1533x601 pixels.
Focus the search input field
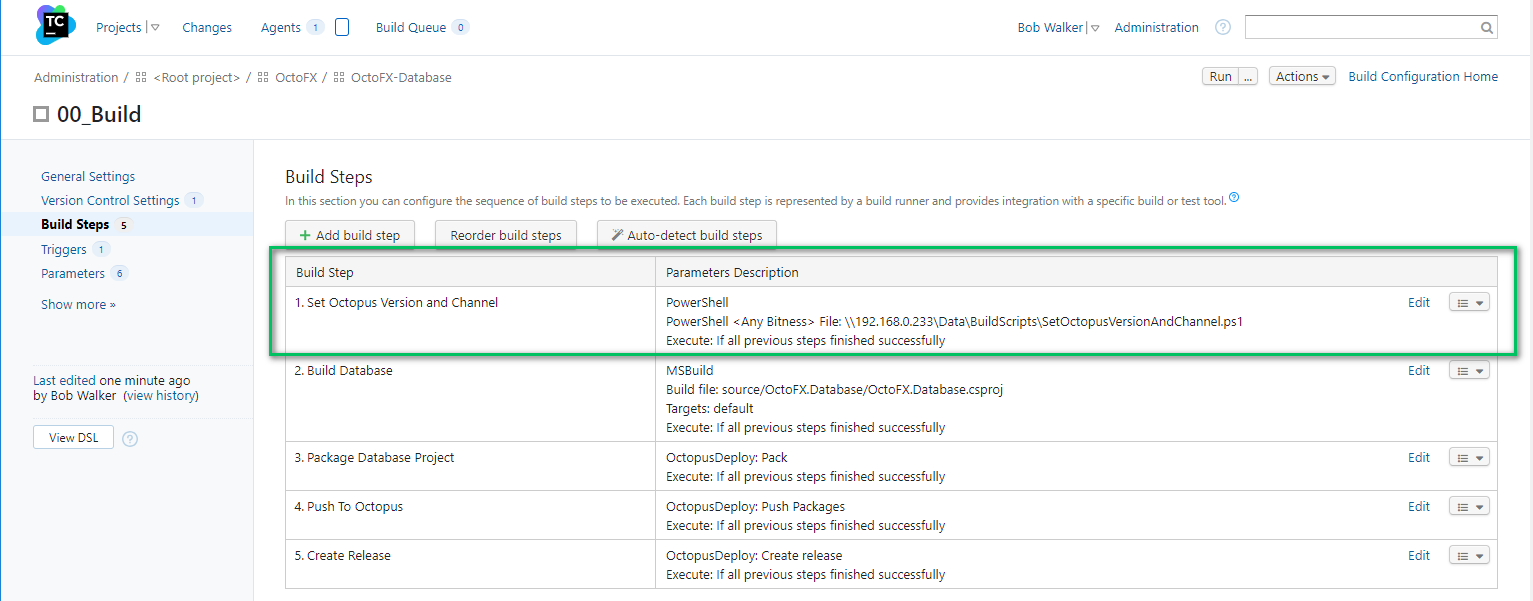click(x=1360, y=28)
